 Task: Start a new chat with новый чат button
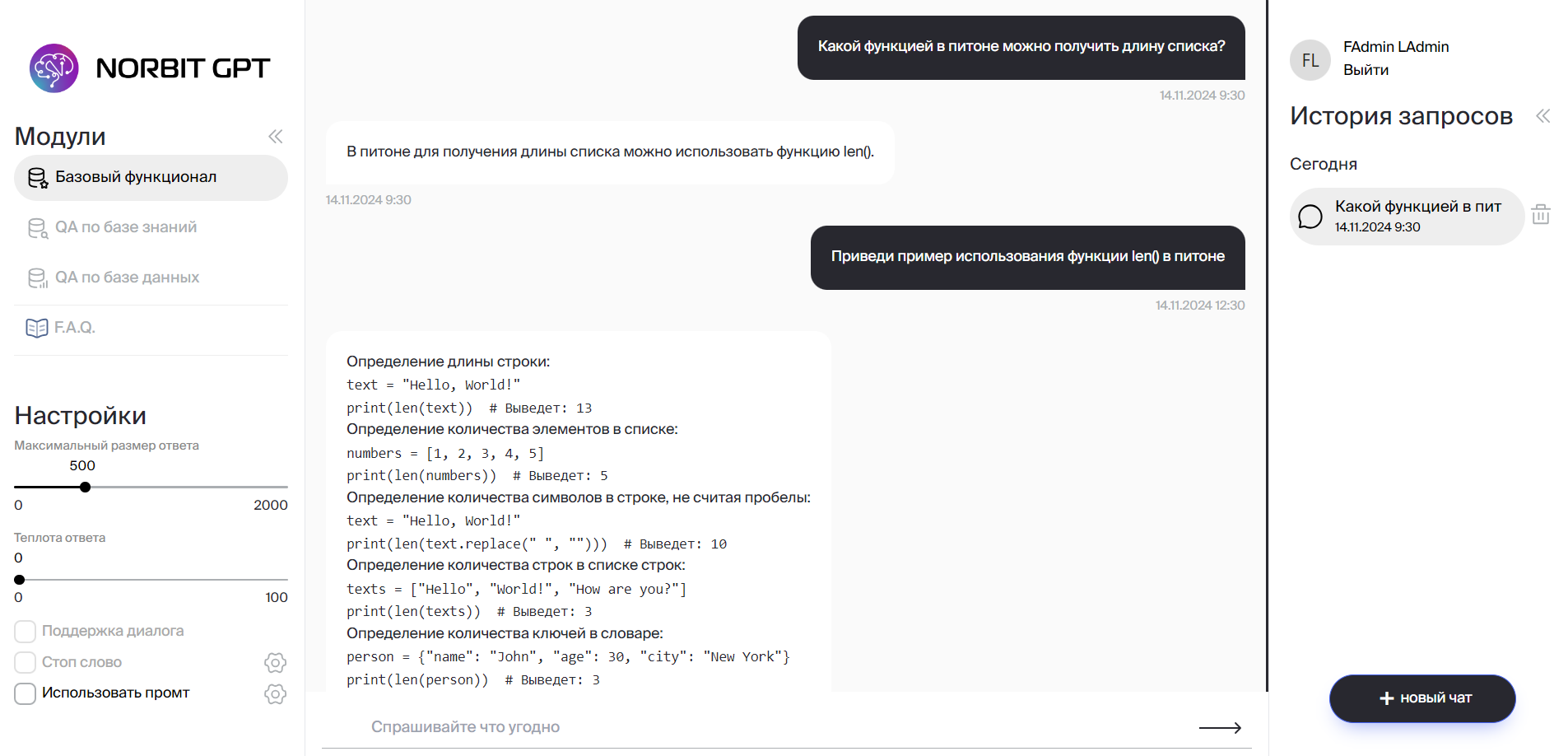1421,698
